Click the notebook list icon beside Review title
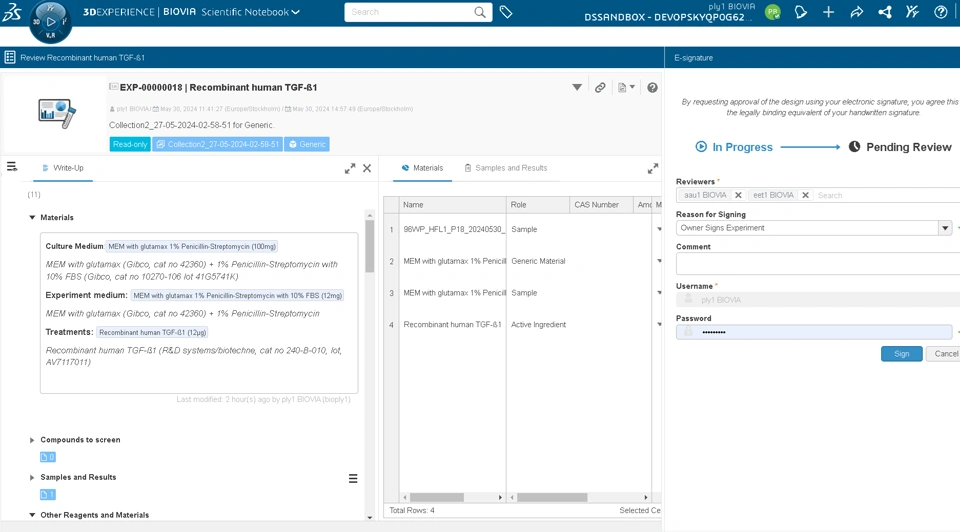 [x=10, y=57]
